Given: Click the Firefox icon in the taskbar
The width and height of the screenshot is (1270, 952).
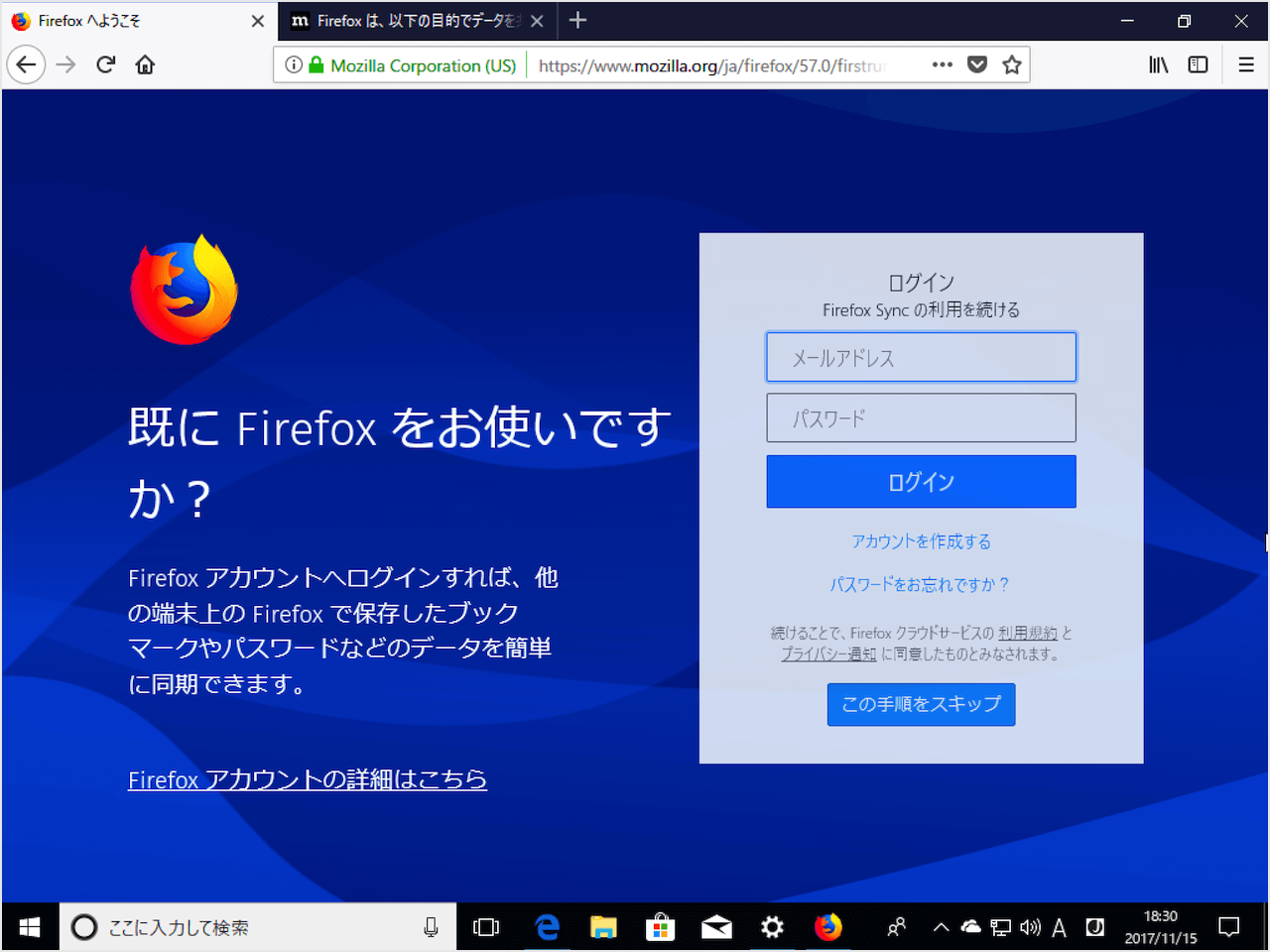Looking at the screenshot, I should tap(828, 927).
